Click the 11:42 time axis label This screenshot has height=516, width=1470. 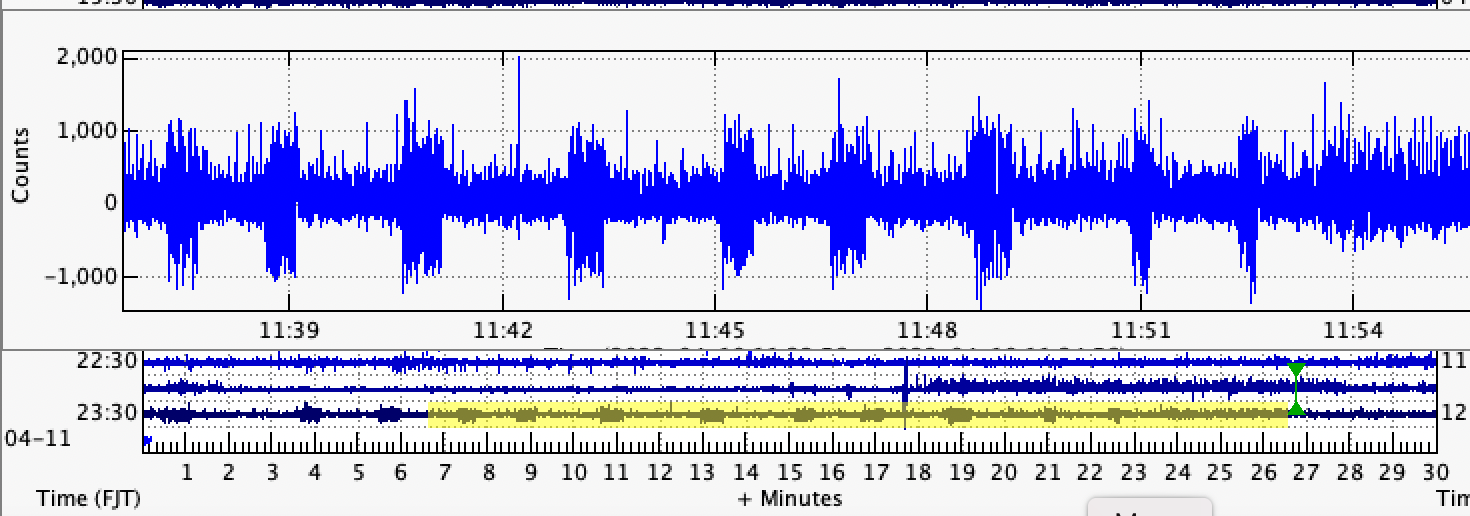(x=501, y=329)
